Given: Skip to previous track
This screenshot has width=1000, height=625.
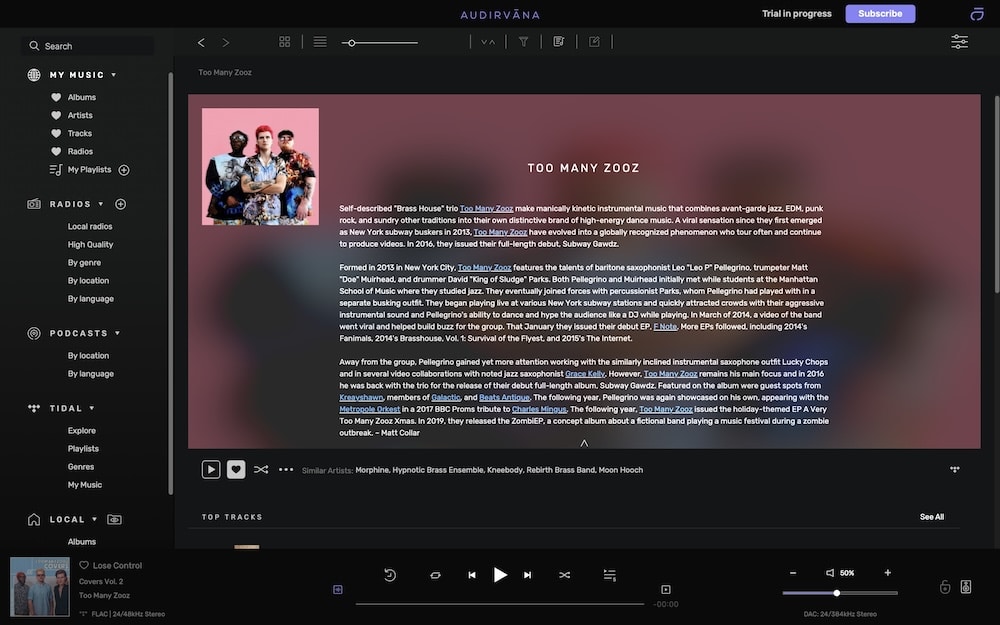Looking at the screenshot, I should pyautogui.click(x=472, y=575).
